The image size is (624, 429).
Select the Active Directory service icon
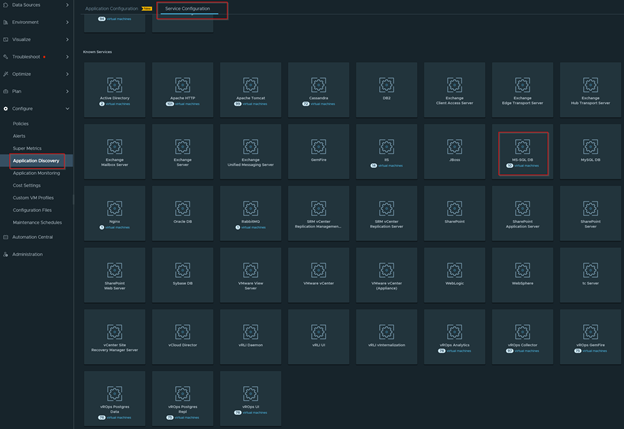point(115,91)
